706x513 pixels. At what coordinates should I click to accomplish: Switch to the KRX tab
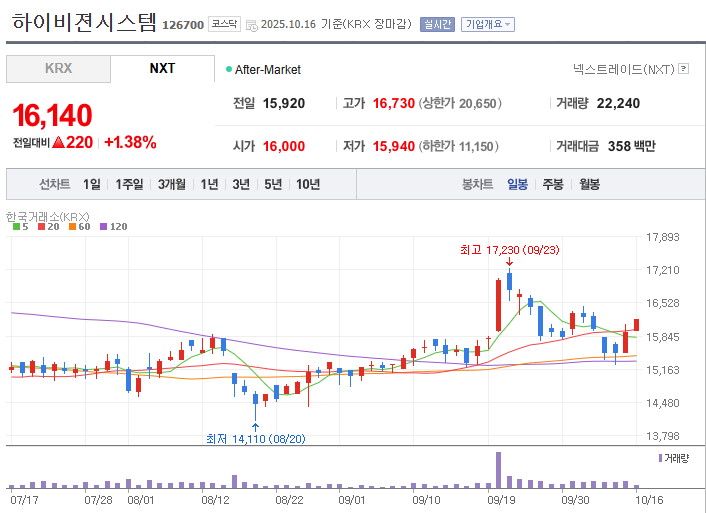(58, 68)
